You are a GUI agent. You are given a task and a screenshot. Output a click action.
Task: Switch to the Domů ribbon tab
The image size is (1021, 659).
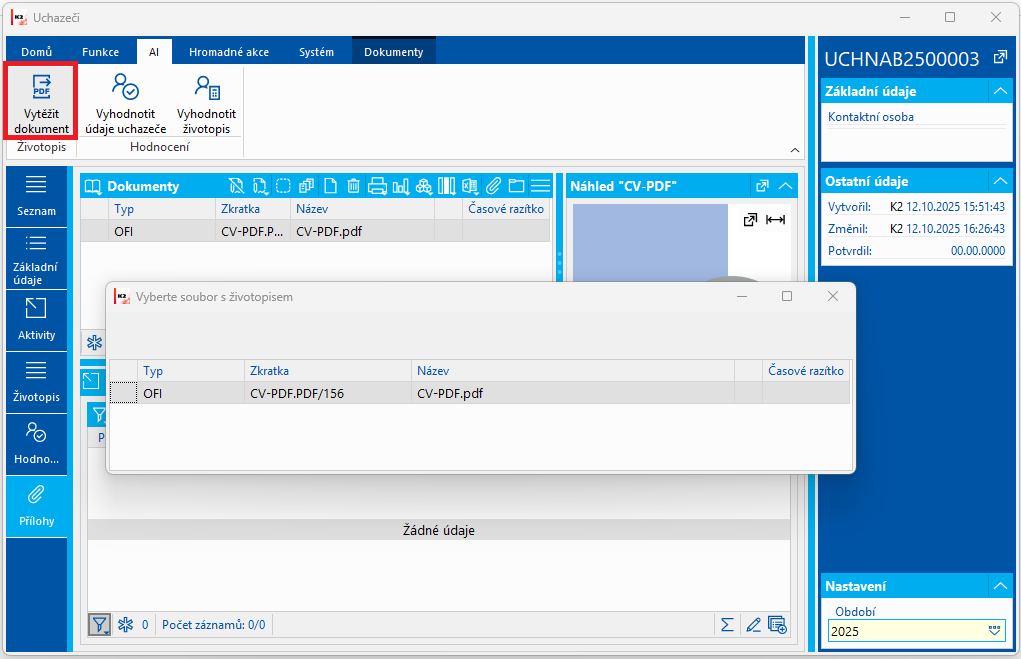tap(36, 52)
